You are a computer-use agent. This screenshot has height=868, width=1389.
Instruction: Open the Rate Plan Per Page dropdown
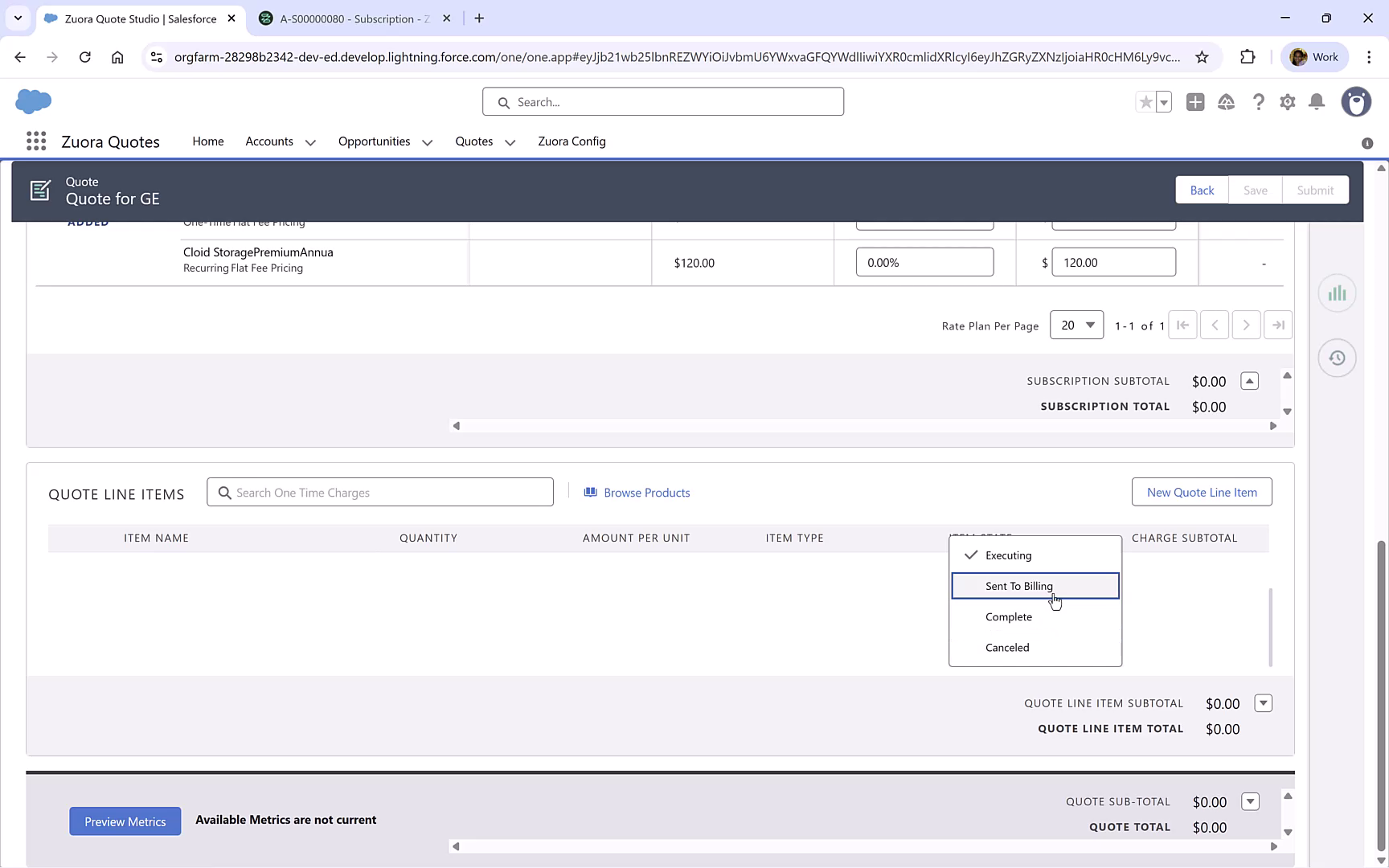(x=1076, y=325)
